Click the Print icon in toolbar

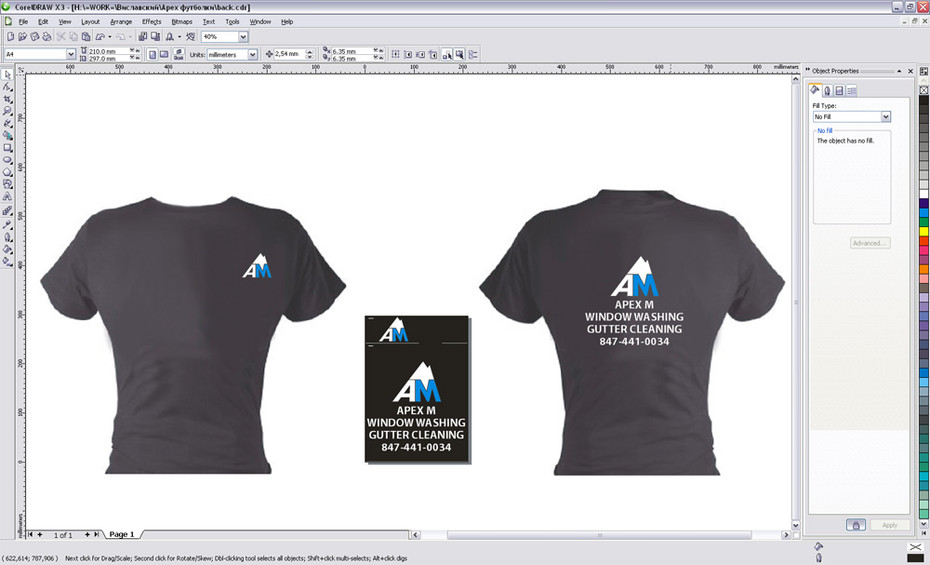pos(46,37)
